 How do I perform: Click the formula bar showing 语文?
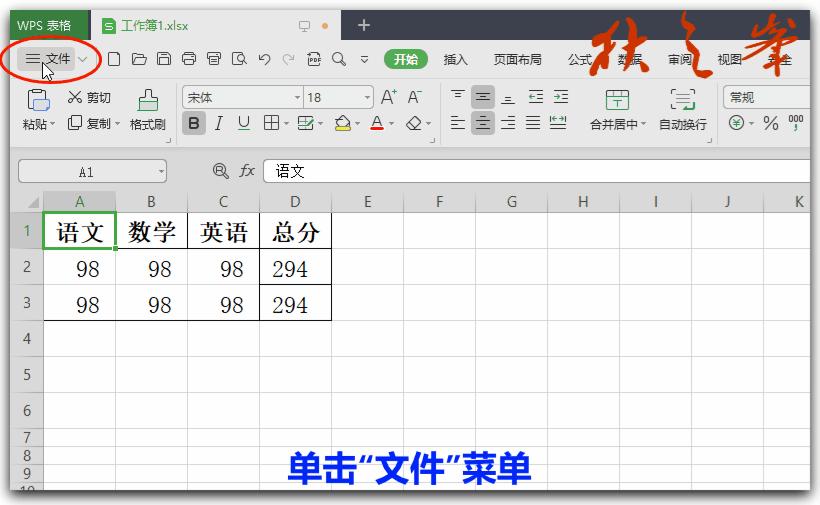click(x=537, y=171)
